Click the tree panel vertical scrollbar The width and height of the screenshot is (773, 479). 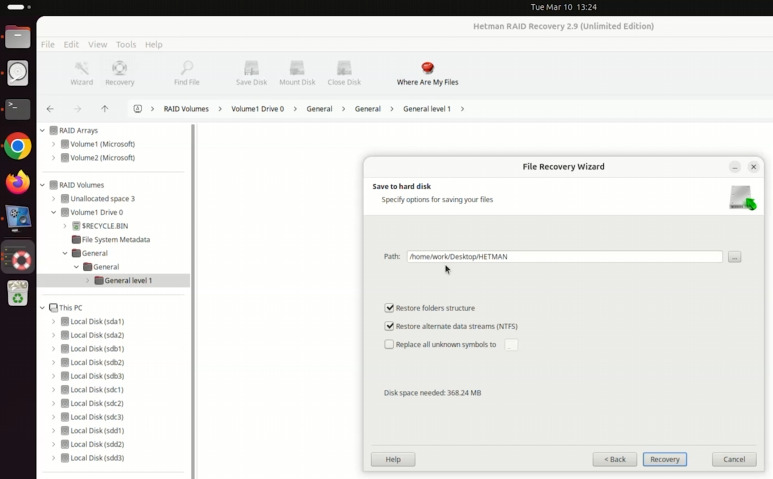coord(193,301)
